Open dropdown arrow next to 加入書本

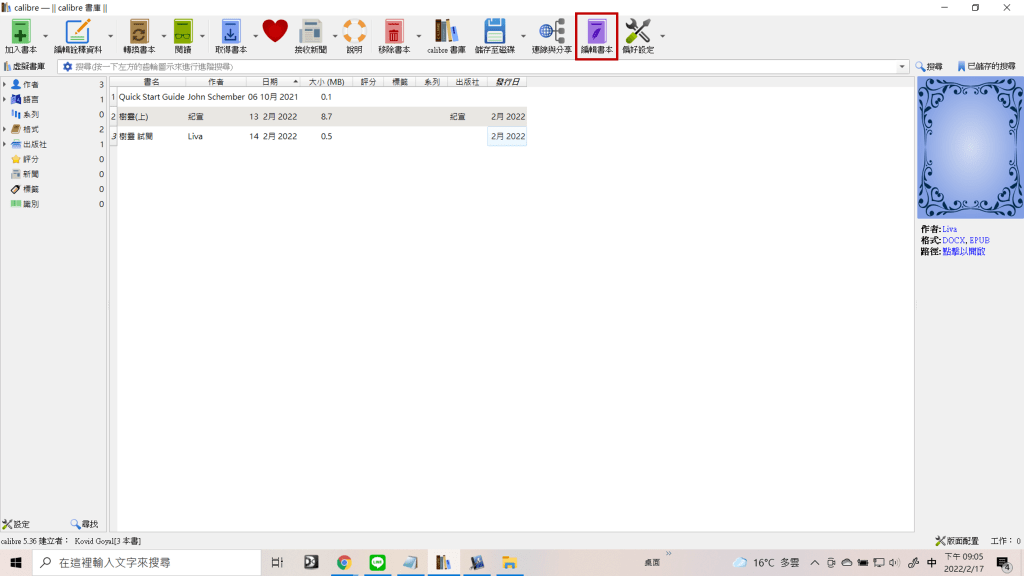point(45,37)
